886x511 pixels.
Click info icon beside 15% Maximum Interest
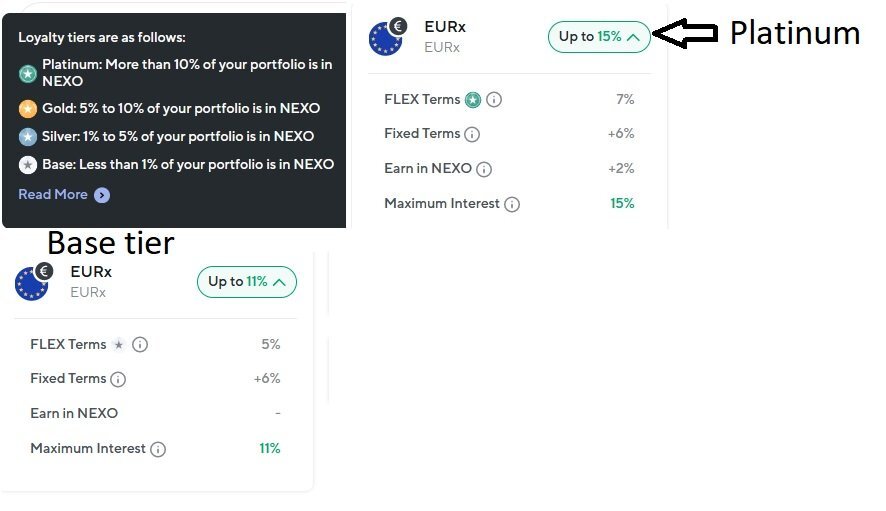click(512, 204)
